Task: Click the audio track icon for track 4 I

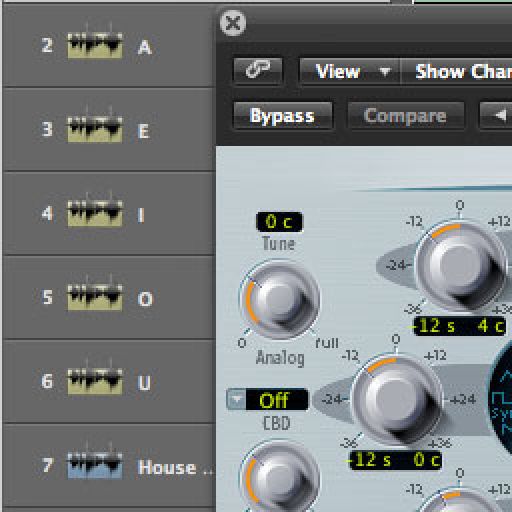Action: [x=95, y=213]
